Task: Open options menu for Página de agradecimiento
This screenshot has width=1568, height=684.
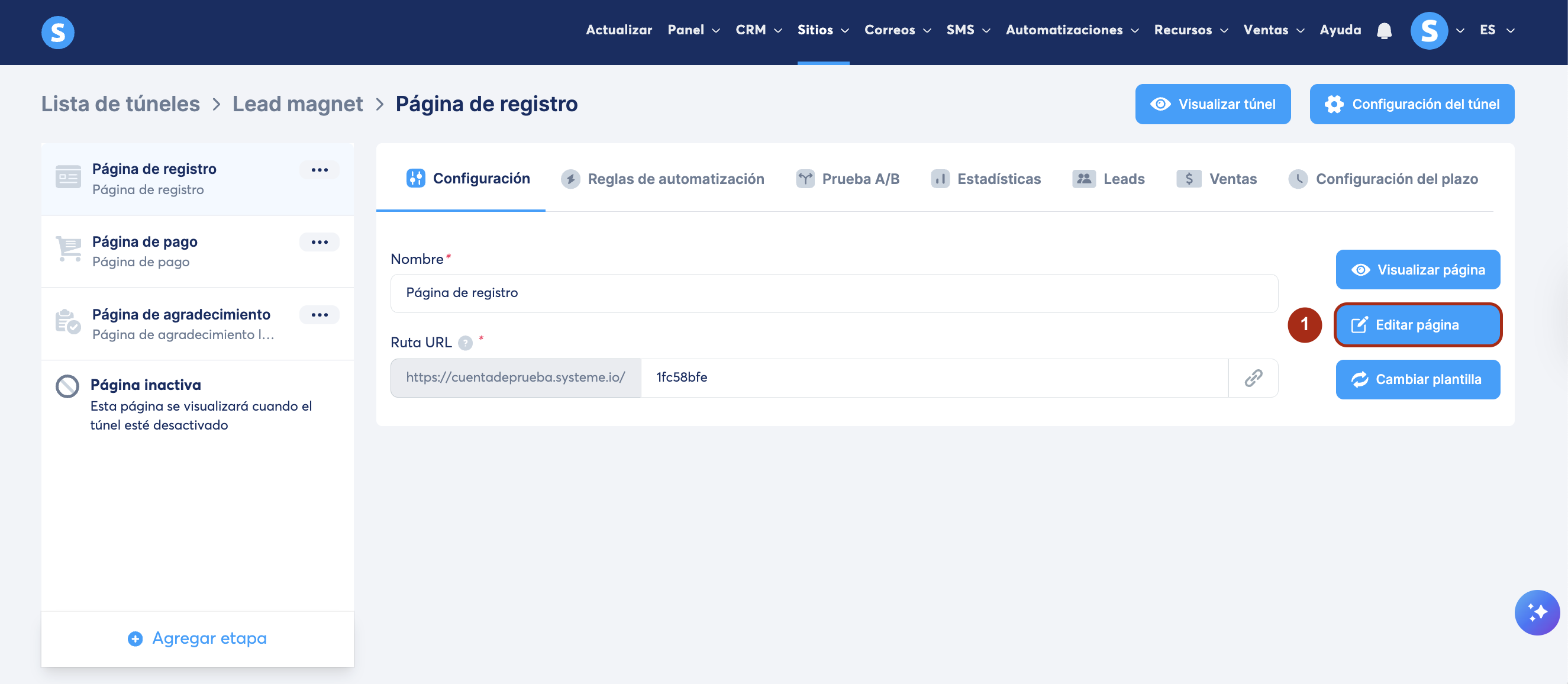Action: 319,315
